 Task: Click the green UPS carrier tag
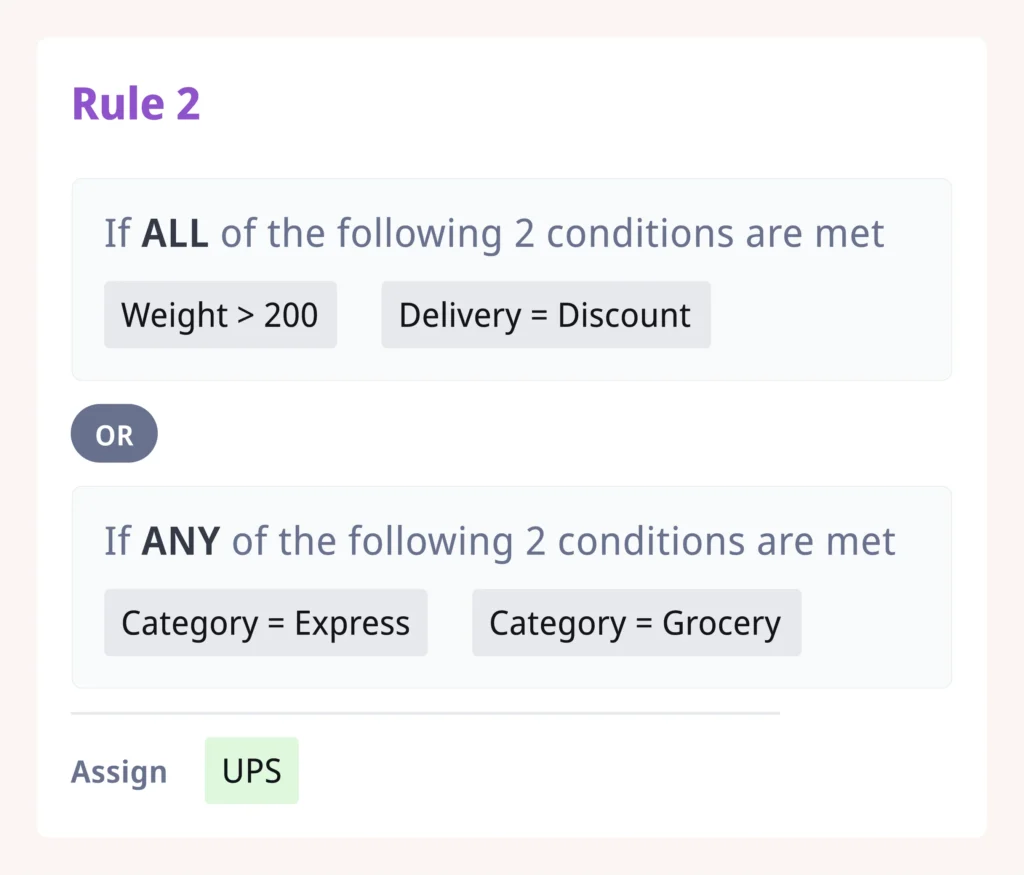[x=252, y=771]
